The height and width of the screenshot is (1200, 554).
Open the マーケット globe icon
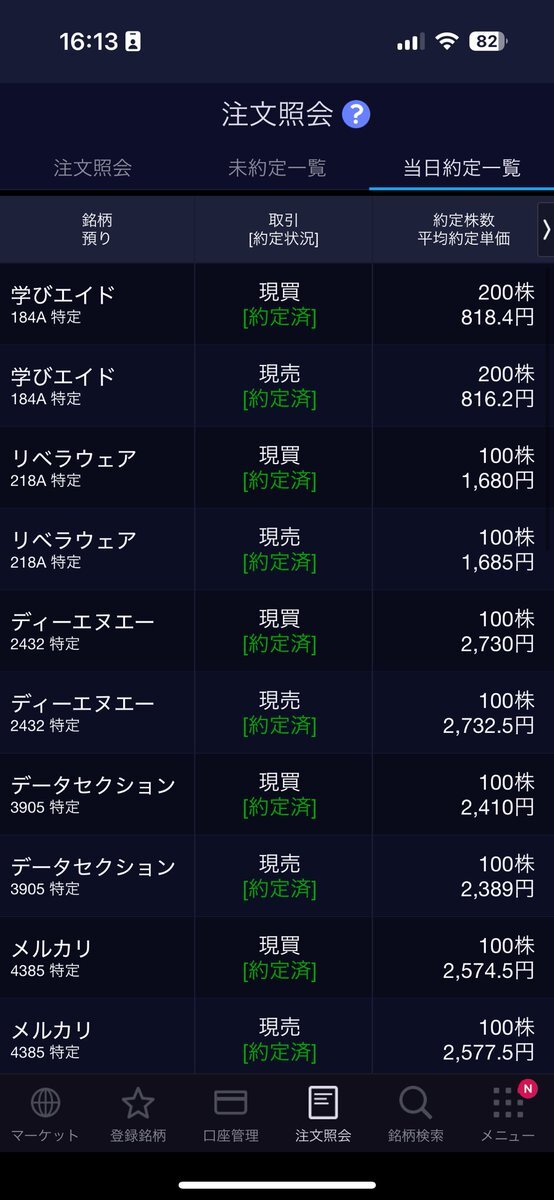click(45, 1103)
